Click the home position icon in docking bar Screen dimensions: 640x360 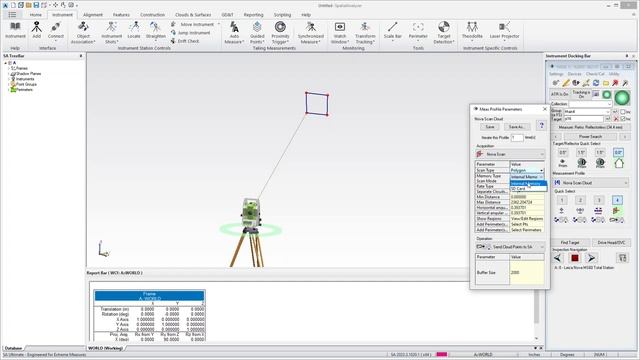(619, 163)
